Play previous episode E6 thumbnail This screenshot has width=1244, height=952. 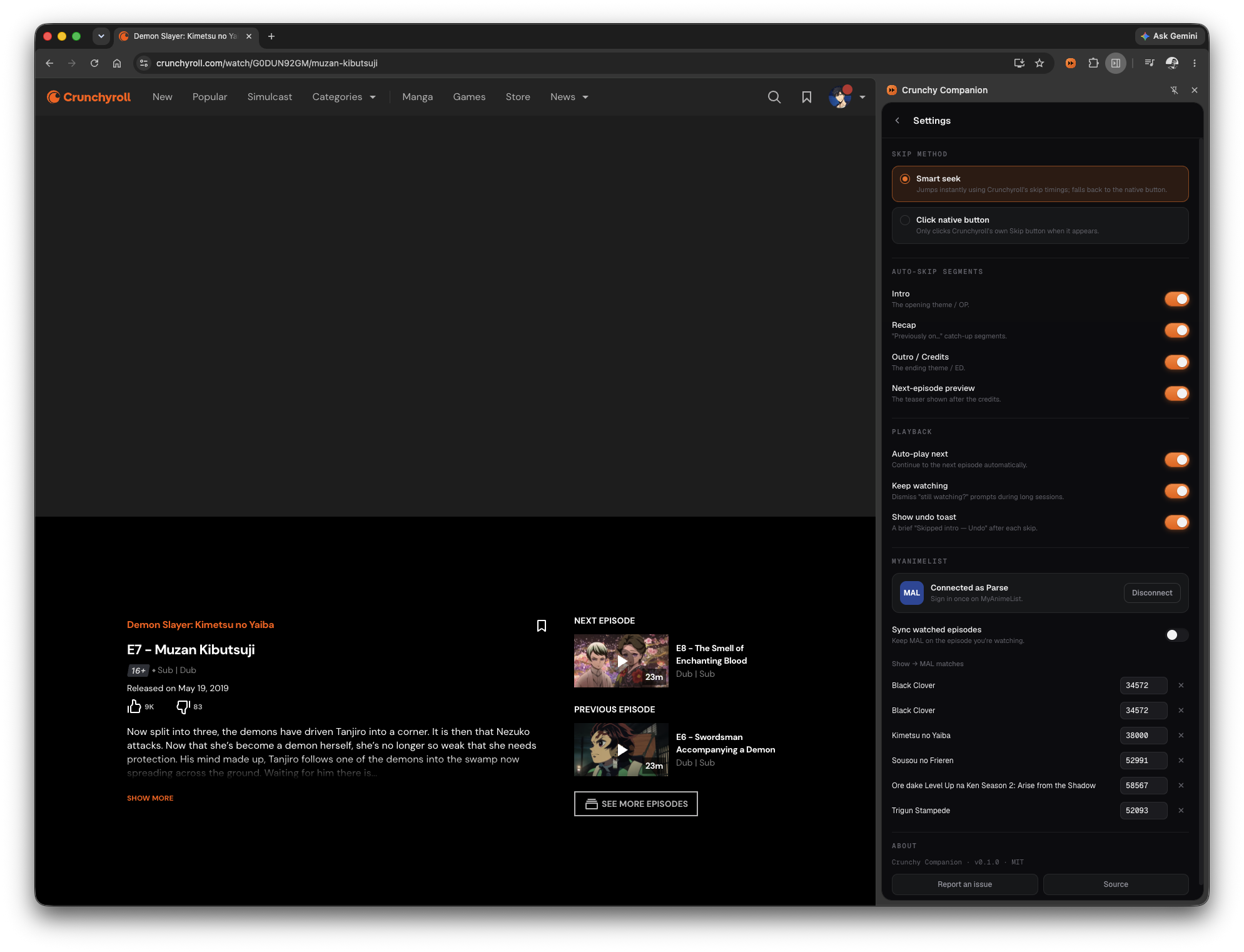tap(621, 750)
